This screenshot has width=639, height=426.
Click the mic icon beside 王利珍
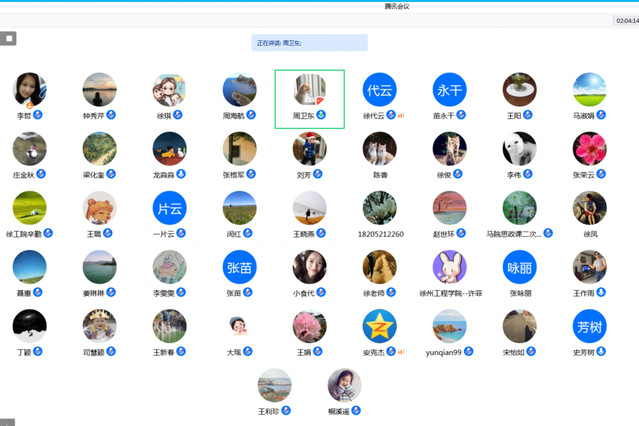[286, 410]
